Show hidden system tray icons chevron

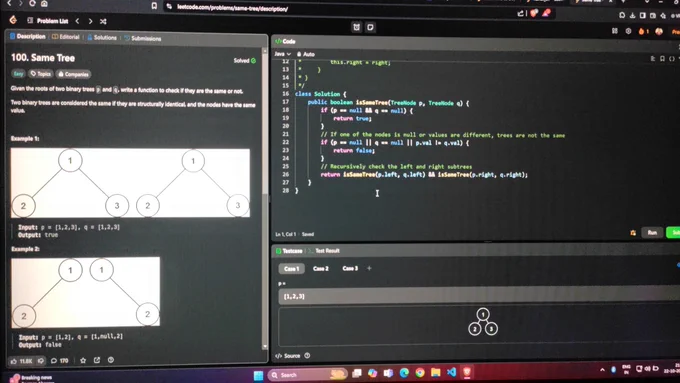coord(602,370)
